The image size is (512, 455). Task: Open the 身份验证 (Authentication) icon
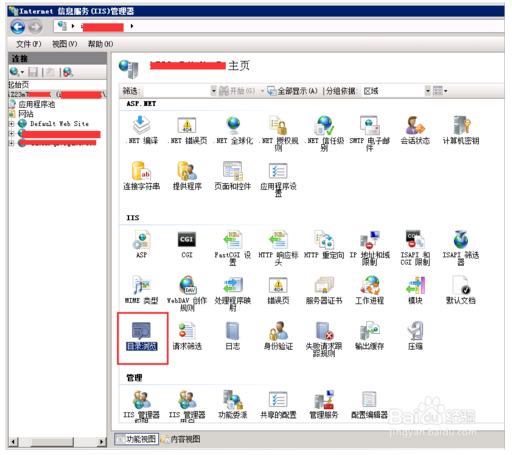click(278, 336)
